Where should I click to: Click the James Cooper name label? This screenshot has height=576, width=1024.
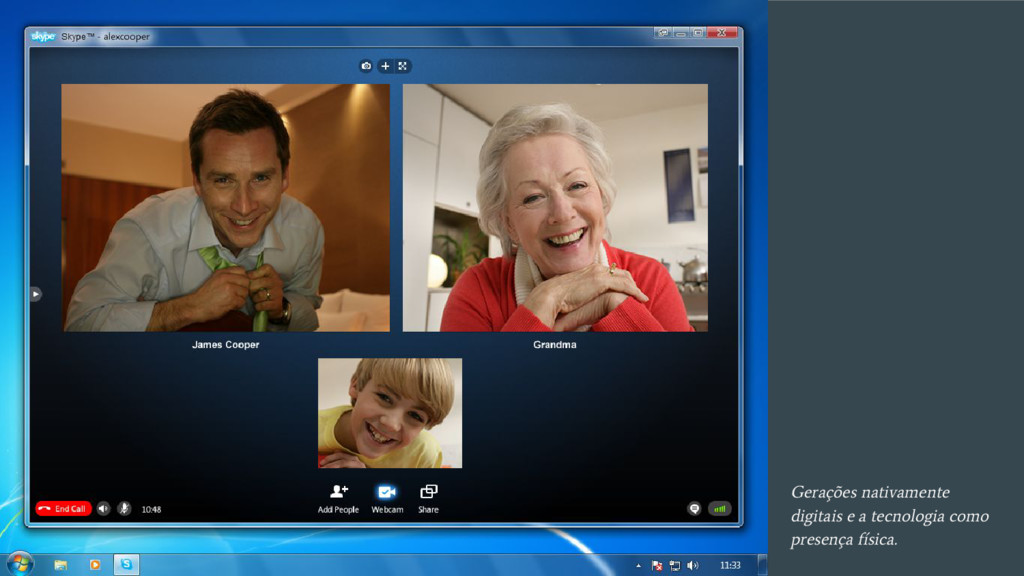point(225,345)
